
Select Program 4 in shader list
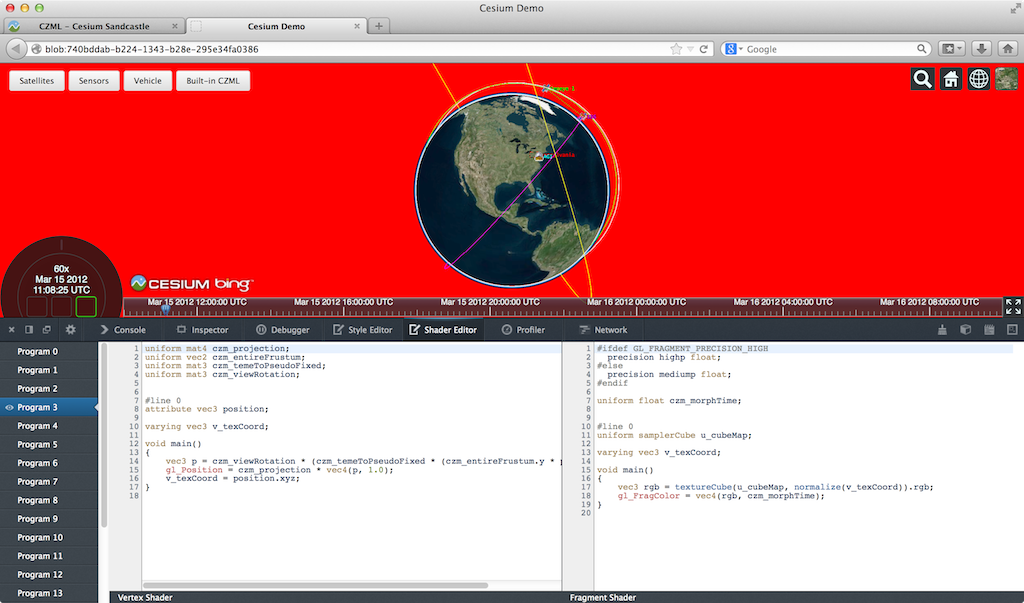(x=49, y=426)
